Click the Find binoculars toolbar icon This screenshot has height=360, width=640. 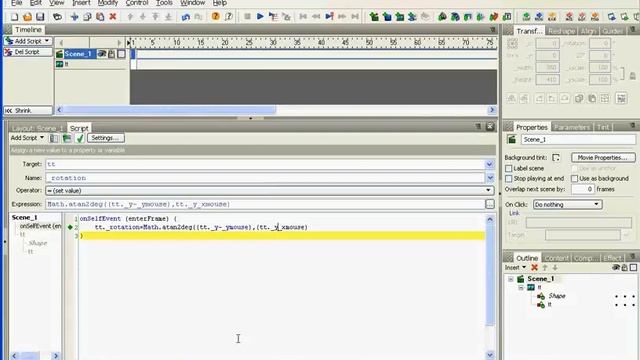click(x=58, y=17)
